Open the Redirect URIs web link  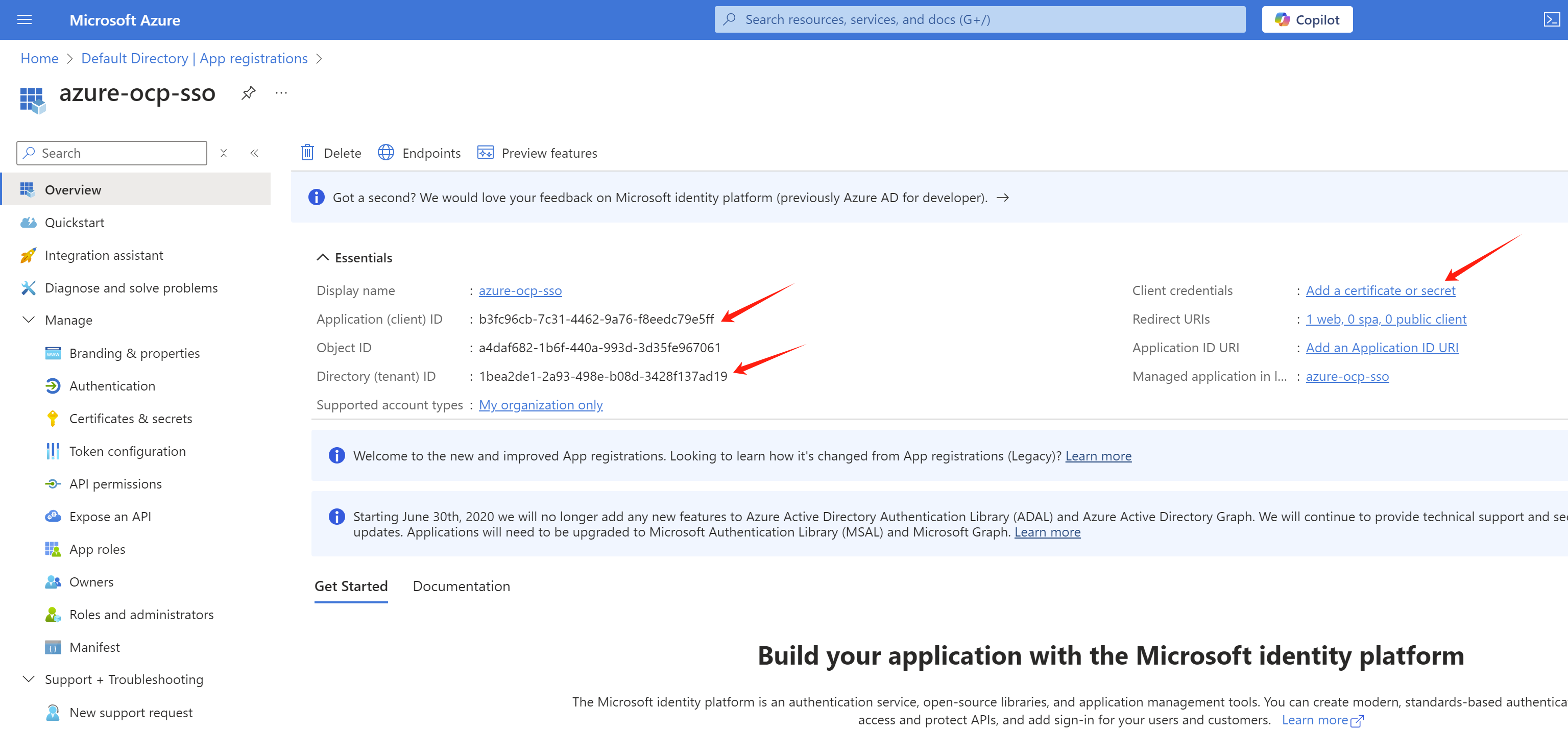click(1385, 319)
